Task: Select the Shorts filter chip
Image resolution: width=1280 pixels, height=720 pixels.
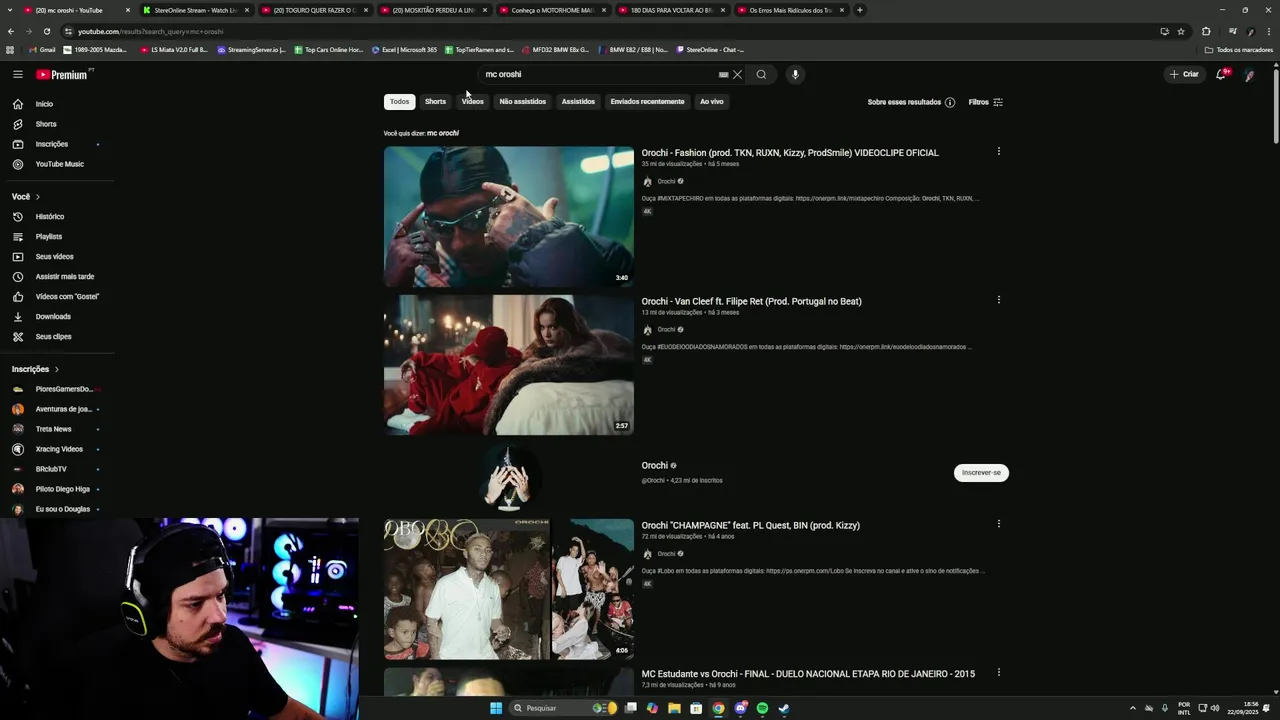Action: point(435,101)
